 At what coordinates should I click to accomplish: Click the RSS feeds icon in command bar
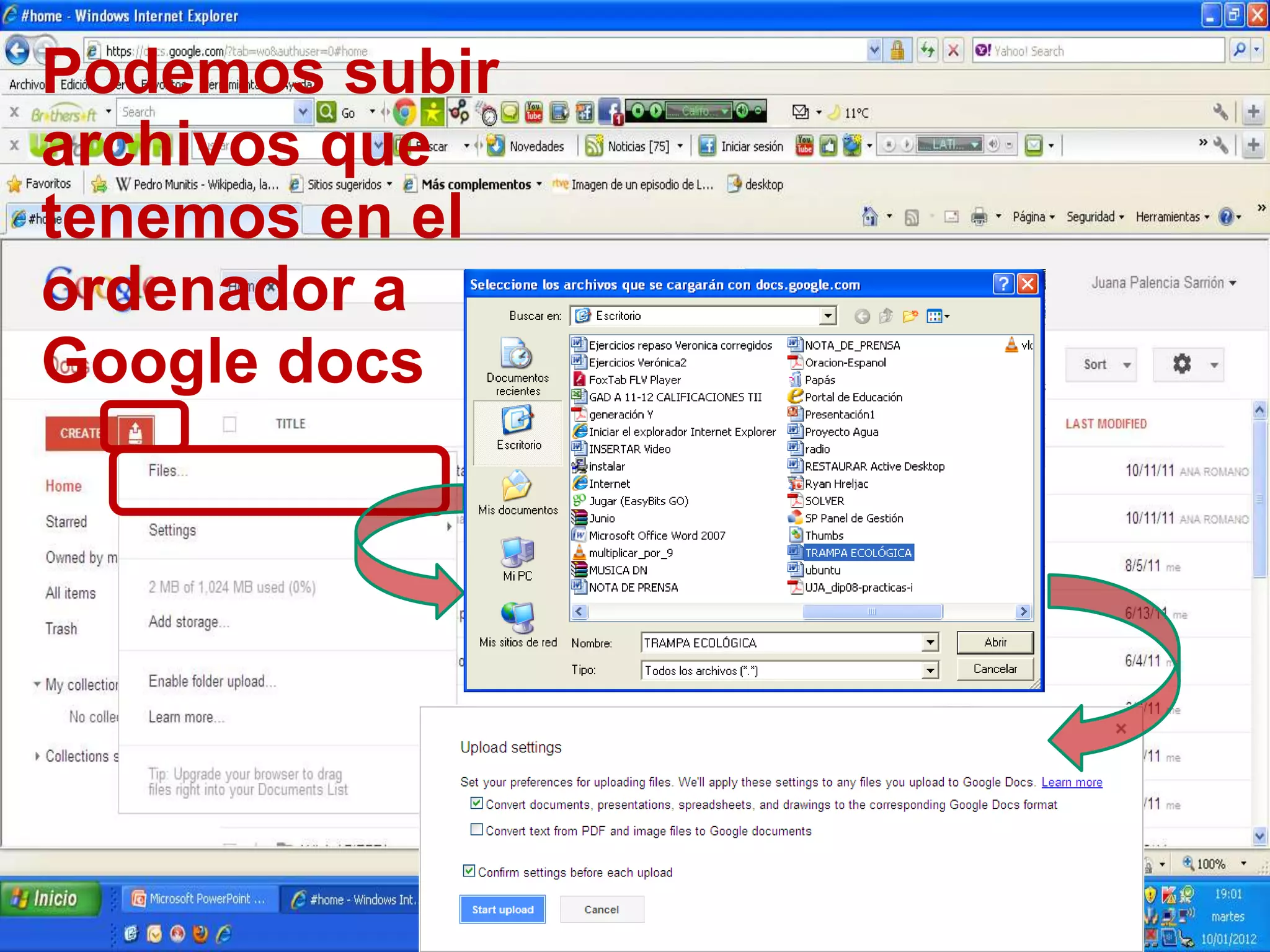[912, 217]
